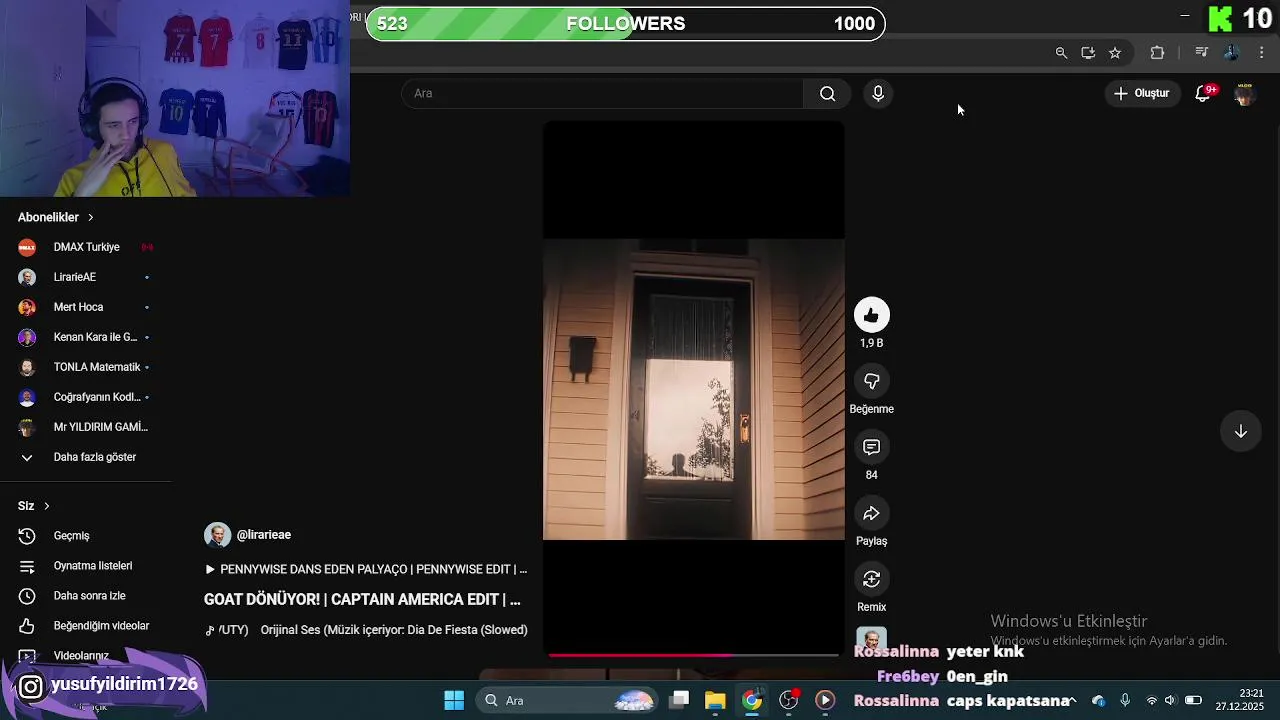Open DMAX Turkiye channel
The height and width of the screenshot is (720, 1280).
point(86,247)
